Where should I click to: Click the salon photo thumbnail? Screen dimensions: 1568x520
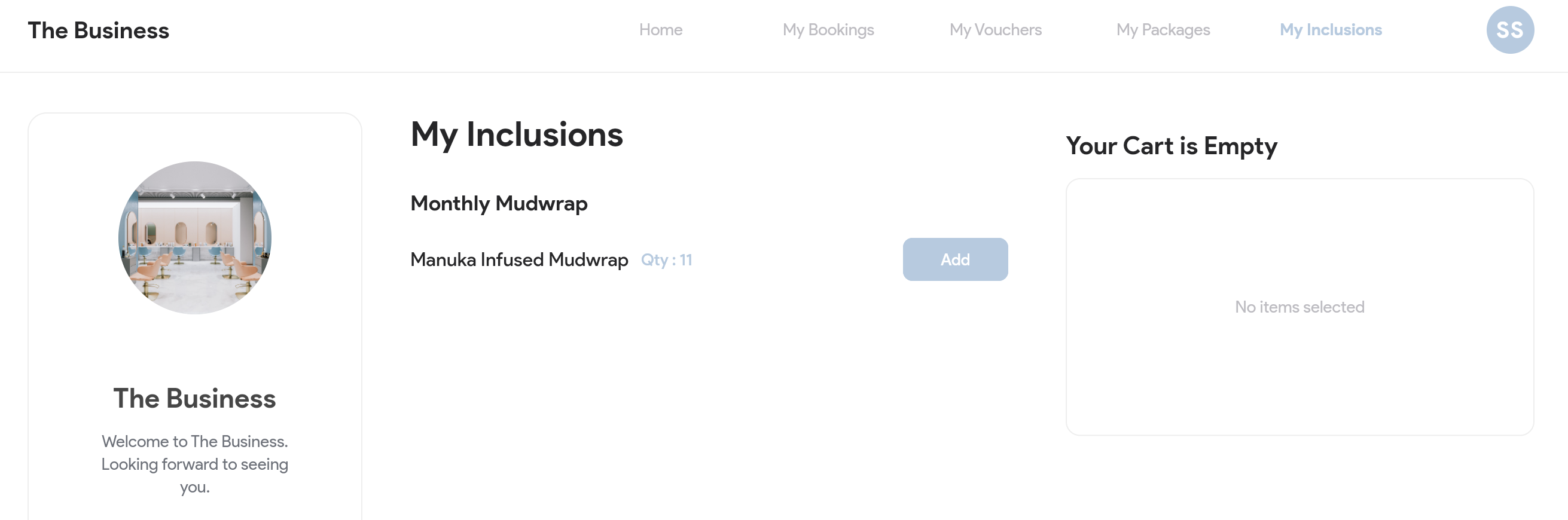pos(195,238)
